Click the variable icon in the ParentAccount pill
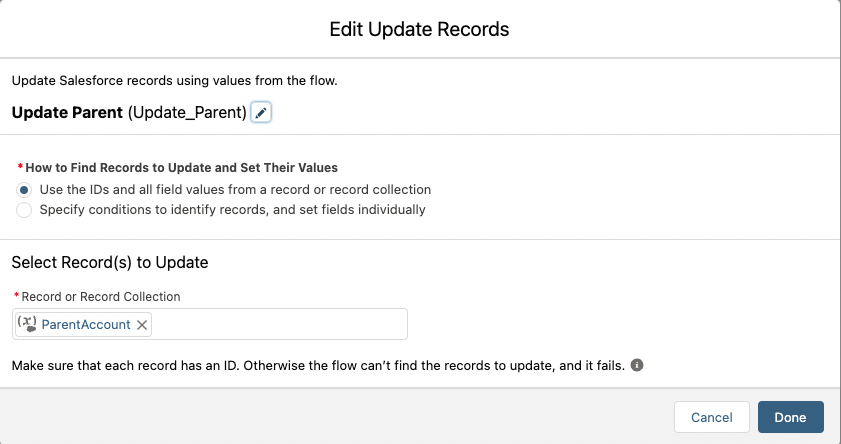 click(x=28, y=324)
